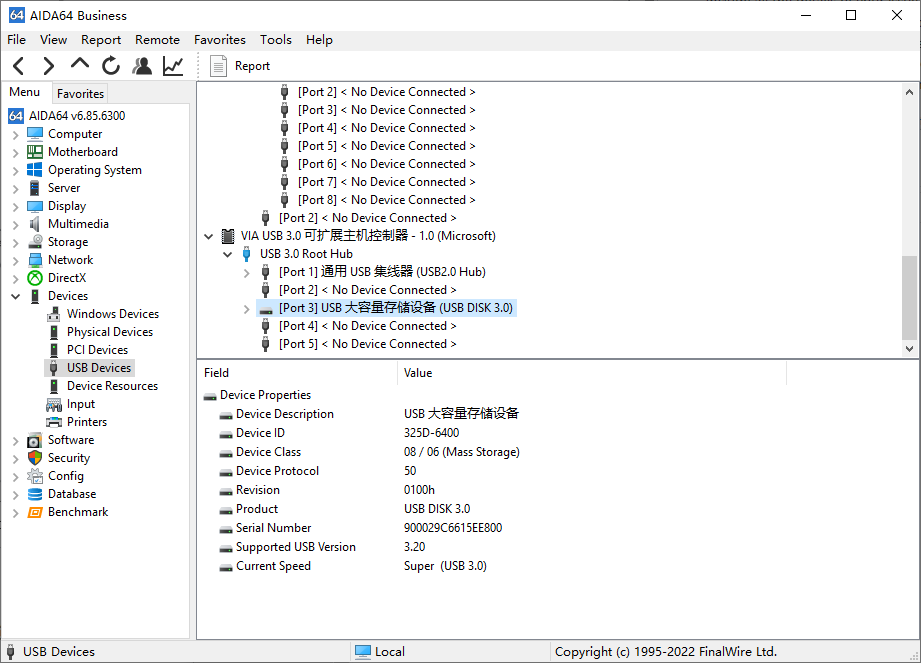The image size is (921, 663).
Task: Click the device list scrollbar thumb
Action: coord(909,297)
